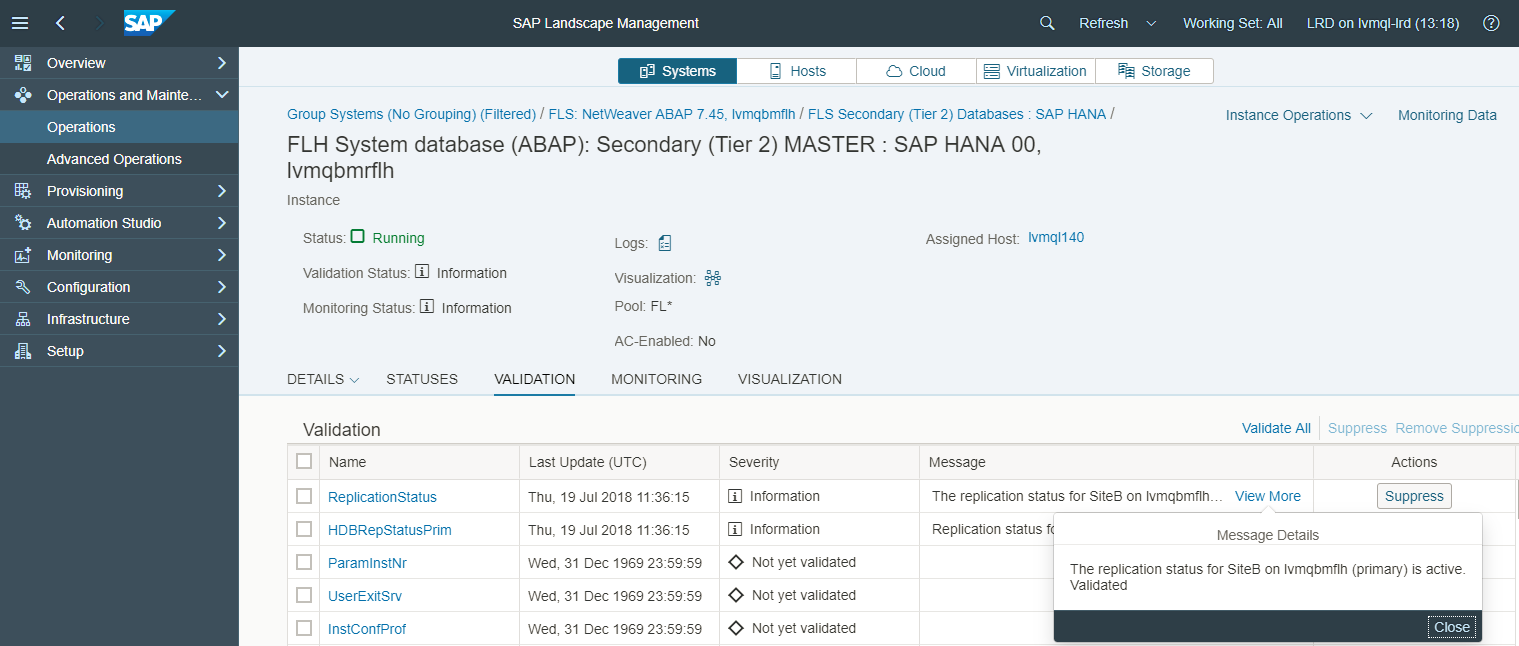
Task: Click the search magnifier icon
Action: [x=1047, y=23]
